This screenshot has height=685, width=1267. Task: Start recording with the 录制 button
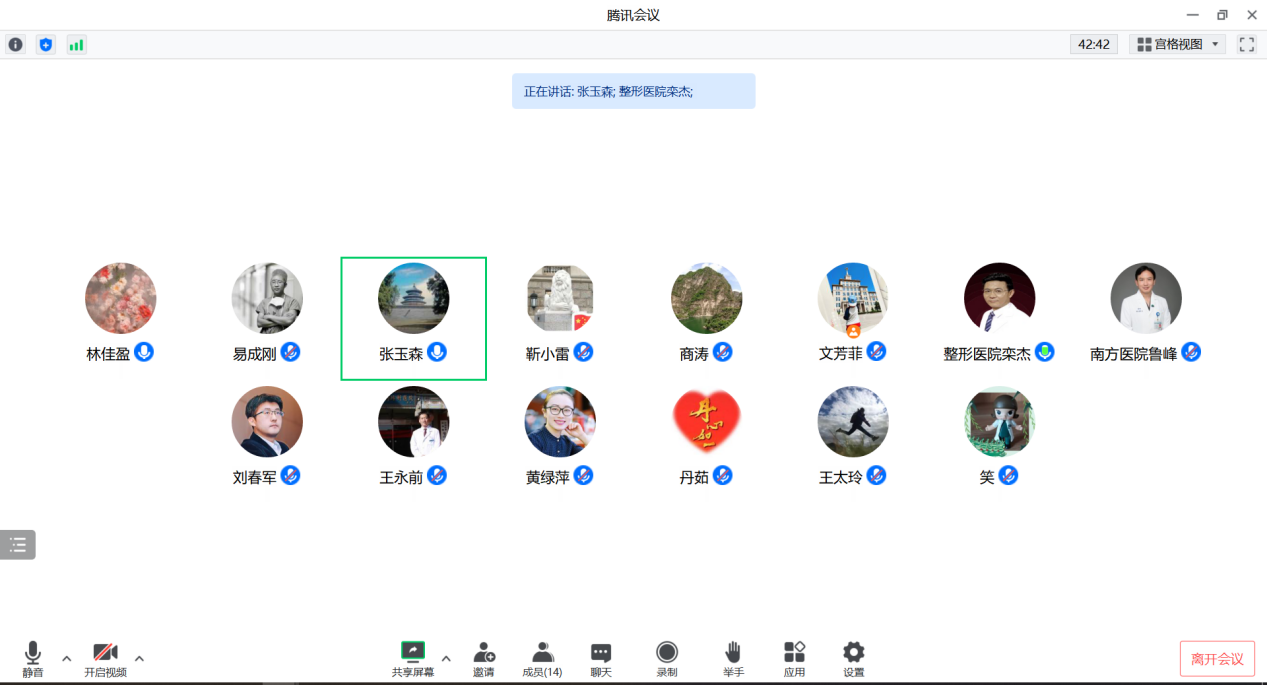(667, 659)
